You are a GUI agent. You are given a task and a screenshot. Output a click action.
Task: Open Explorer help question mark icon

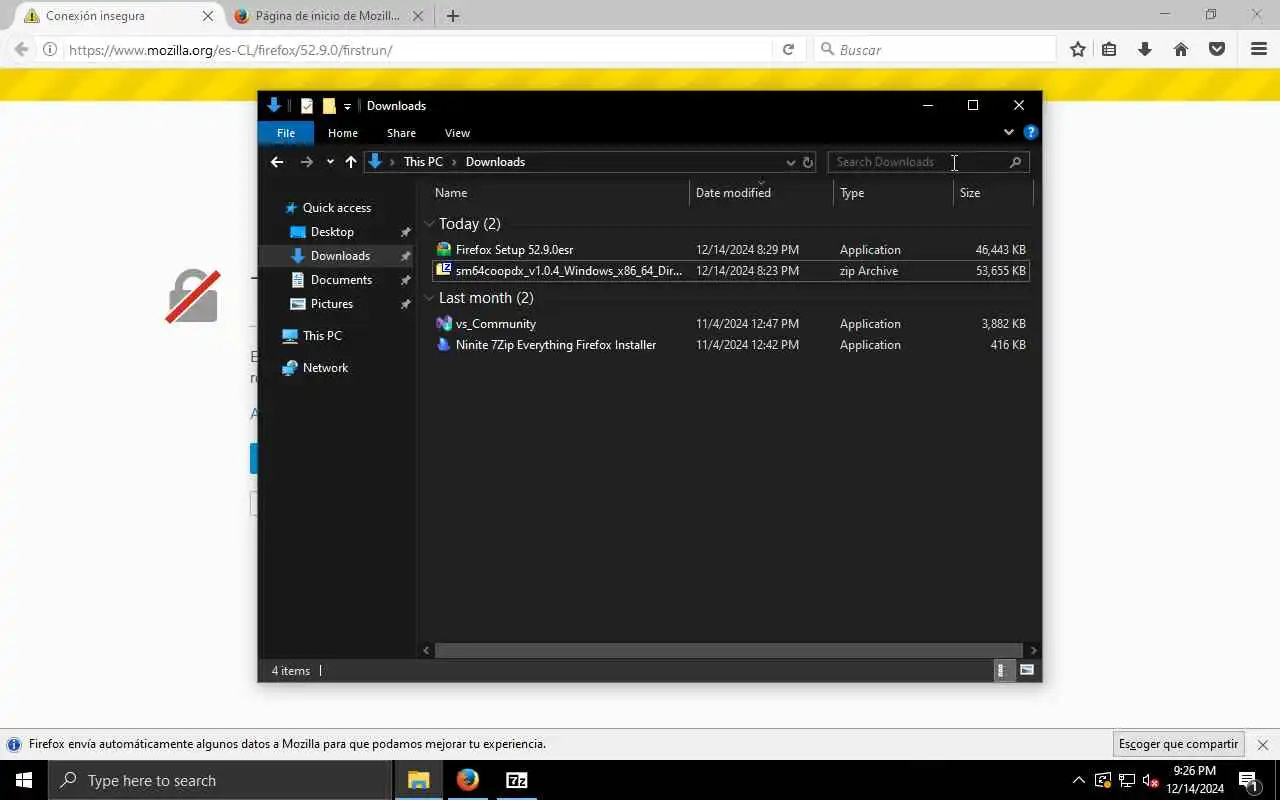click(x=1031, y=132)
